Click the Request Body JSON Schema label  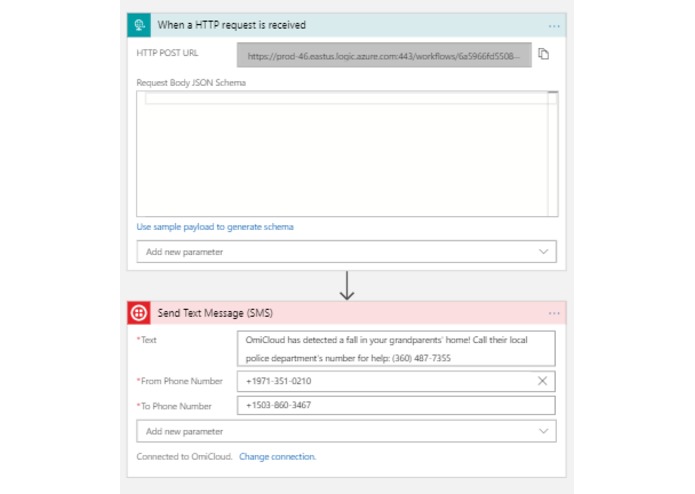[x=191, y=83]
